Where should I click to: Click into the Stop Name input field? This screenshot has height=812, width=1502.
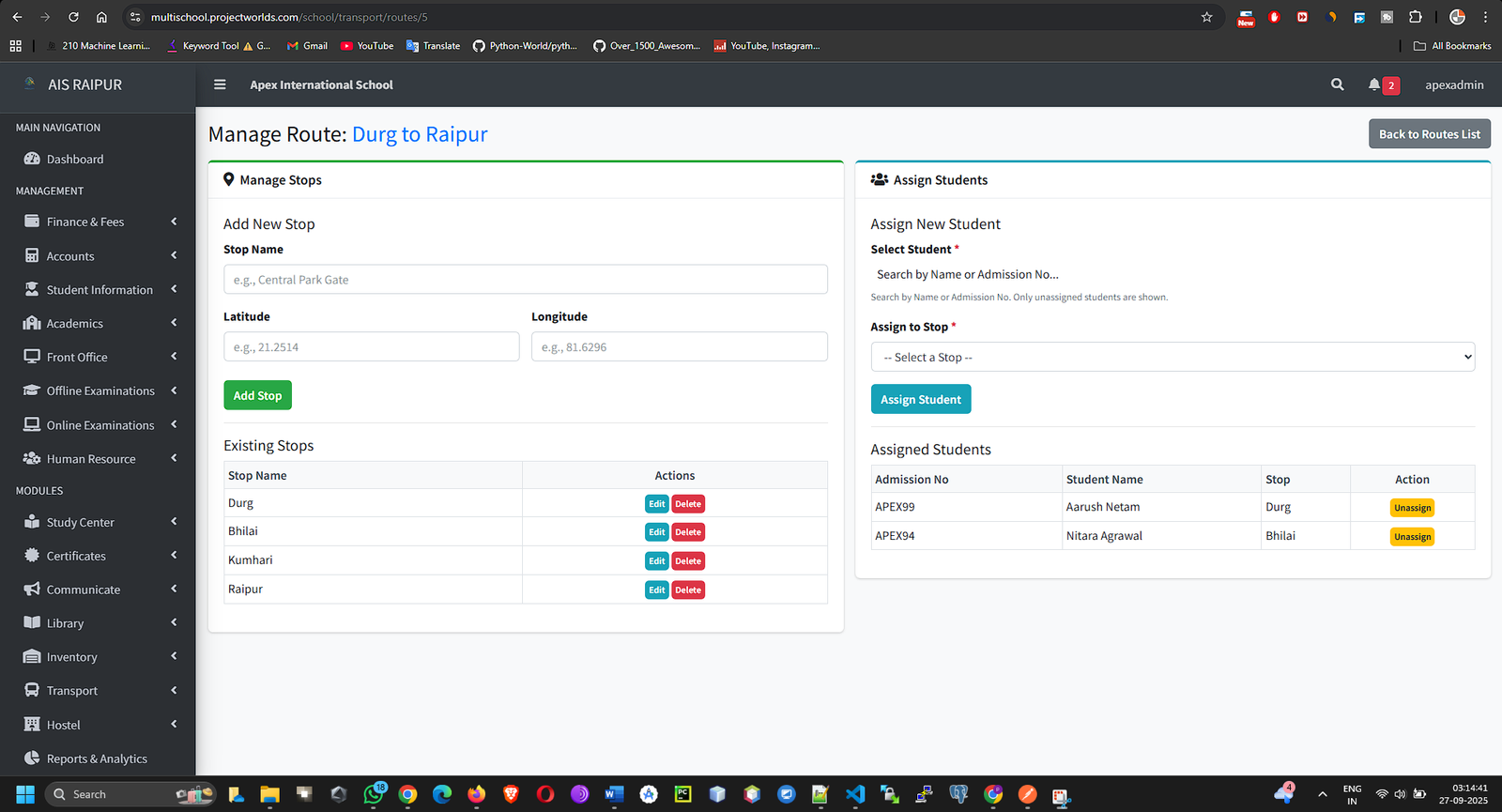[x=525, y=280]
